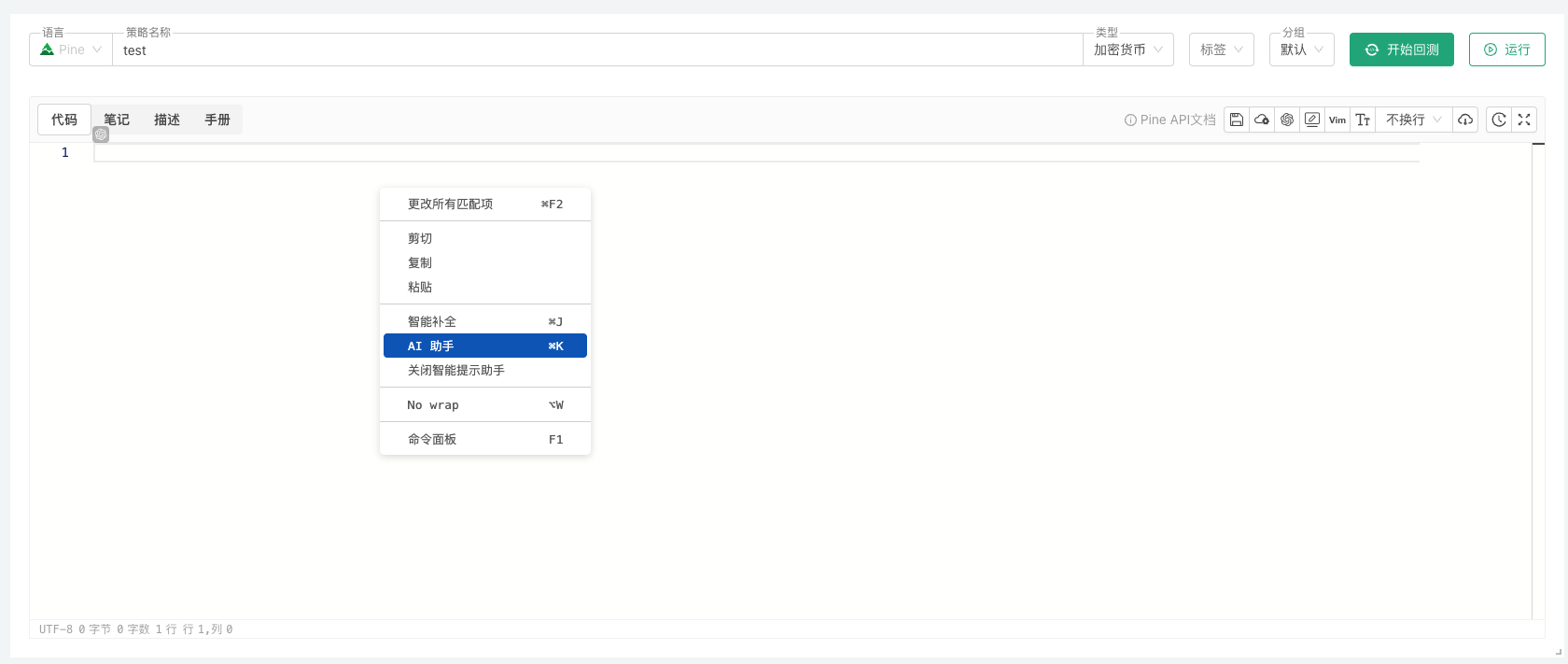Click the small AI icon beside line 1
The height and width of the screenshot is (664, 1568).
pos(101,134)
